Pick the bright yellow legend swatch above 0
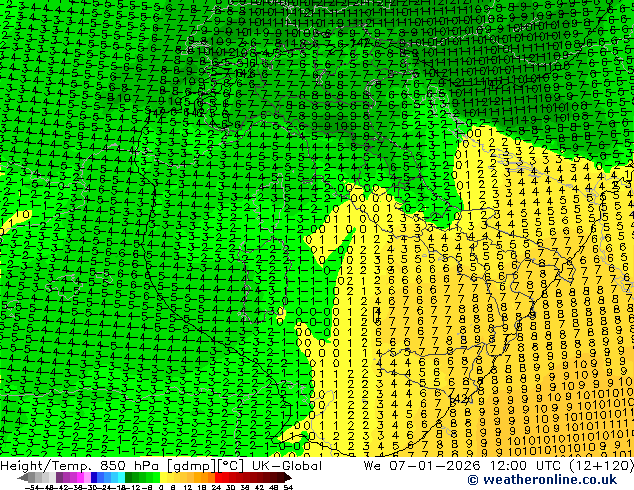 pos(163,477)
